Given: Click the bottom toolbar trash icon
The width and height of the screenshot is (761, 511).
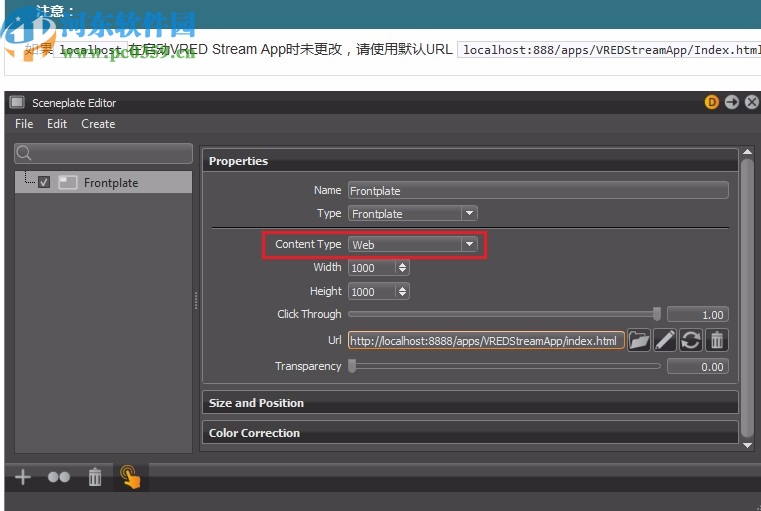Looking at the screenshot, I should point(95,477).
